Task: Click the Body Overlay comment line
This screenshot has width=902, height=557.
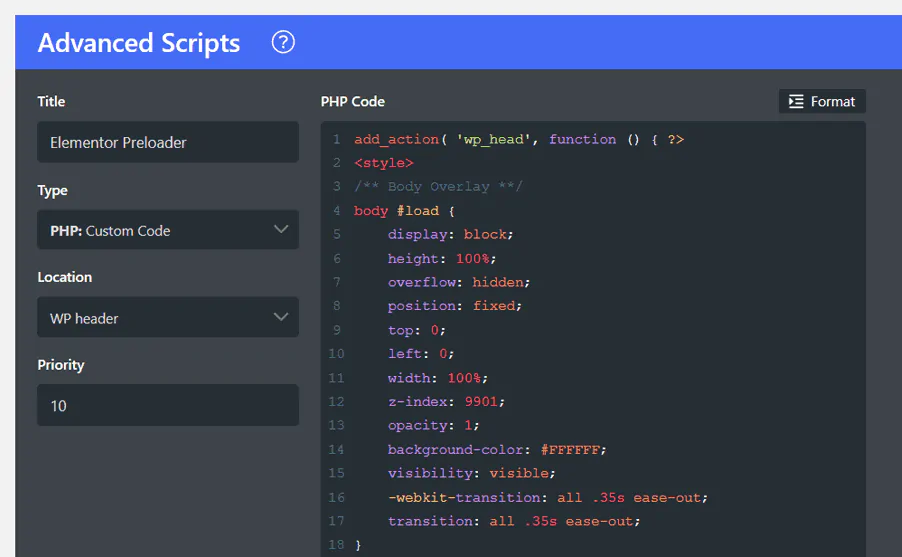Action: click(438, 187)
